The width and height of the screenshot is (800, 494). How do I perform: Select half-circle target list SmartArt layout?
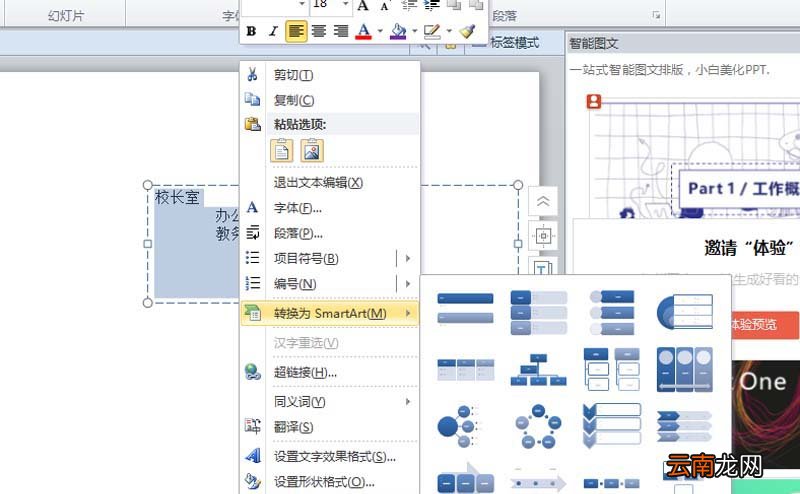(x=685, y=311)
